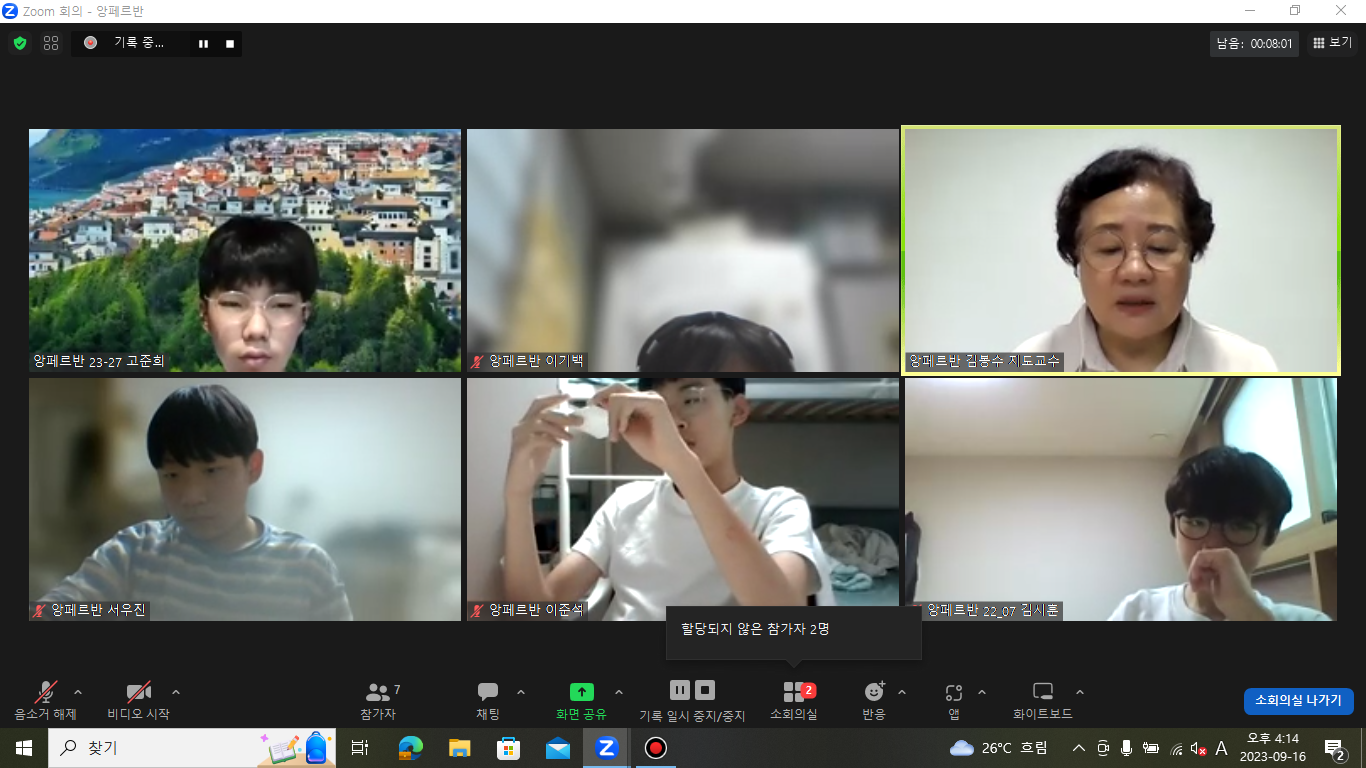Open the green meeting security shield info

pos(20,43)
